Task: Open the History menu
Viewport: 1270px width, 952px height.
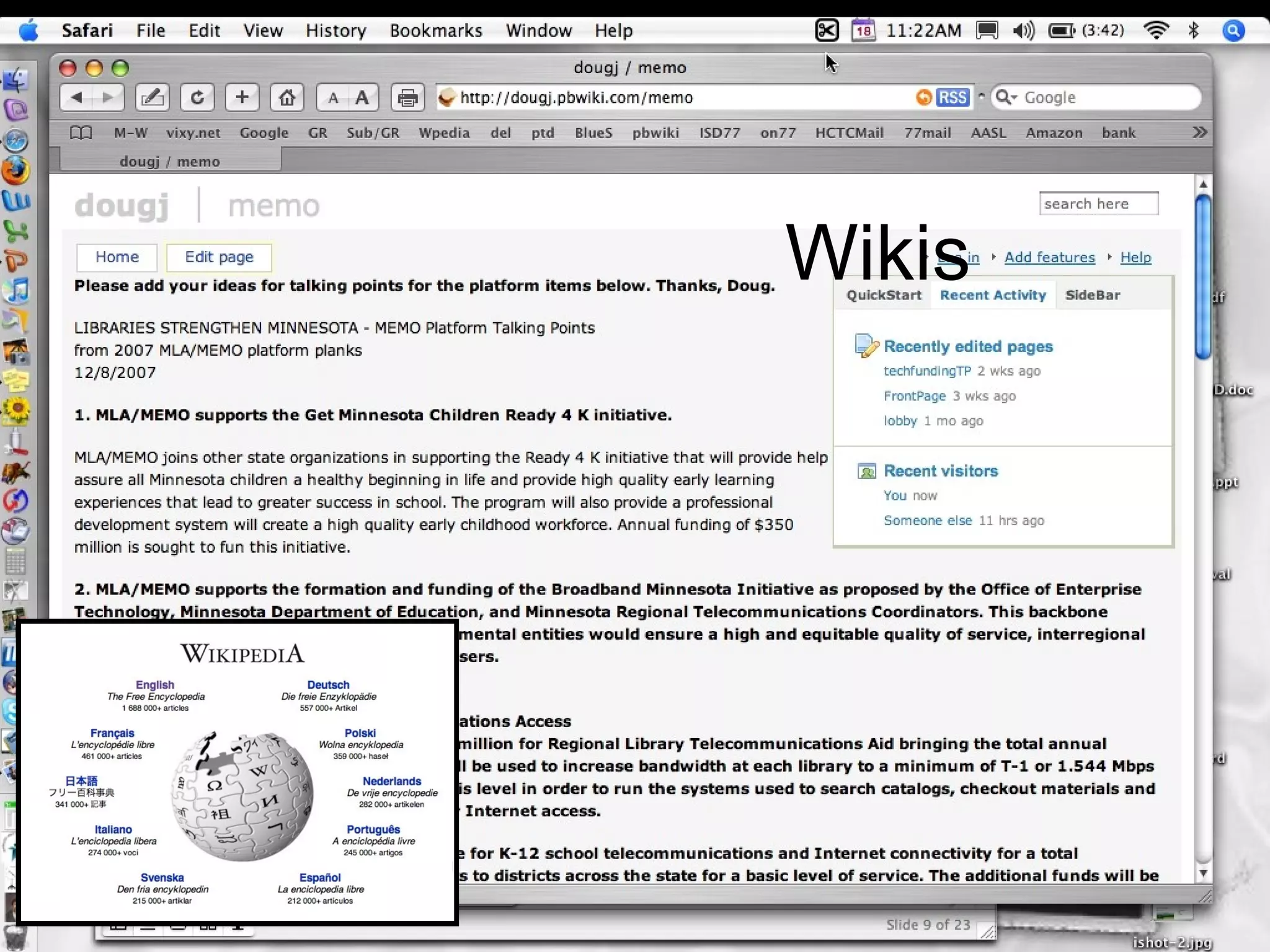Action: (335, 30)
